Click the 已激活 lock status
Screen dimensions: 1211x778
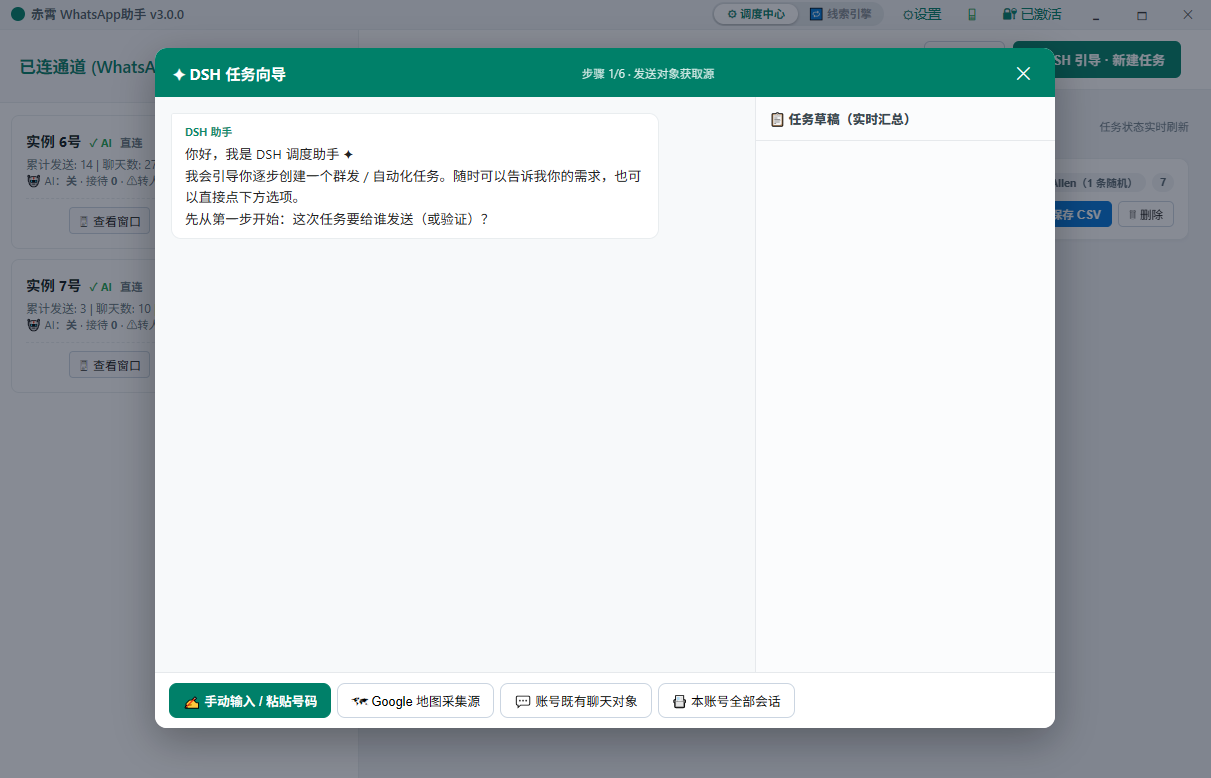point(1032,14)
